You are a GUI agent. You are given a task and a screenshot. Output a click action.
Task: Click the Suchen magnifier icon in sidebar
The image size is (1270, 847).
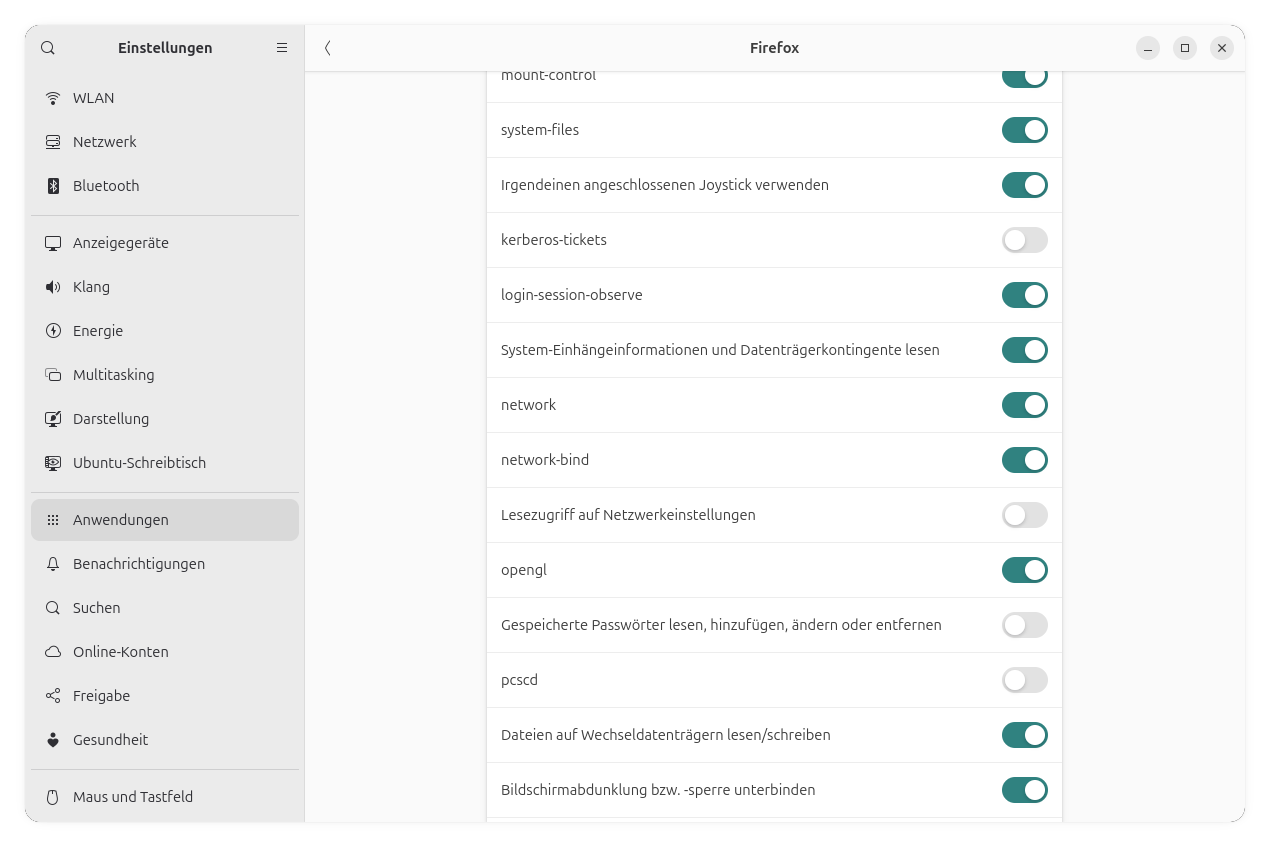pos(53,608)
